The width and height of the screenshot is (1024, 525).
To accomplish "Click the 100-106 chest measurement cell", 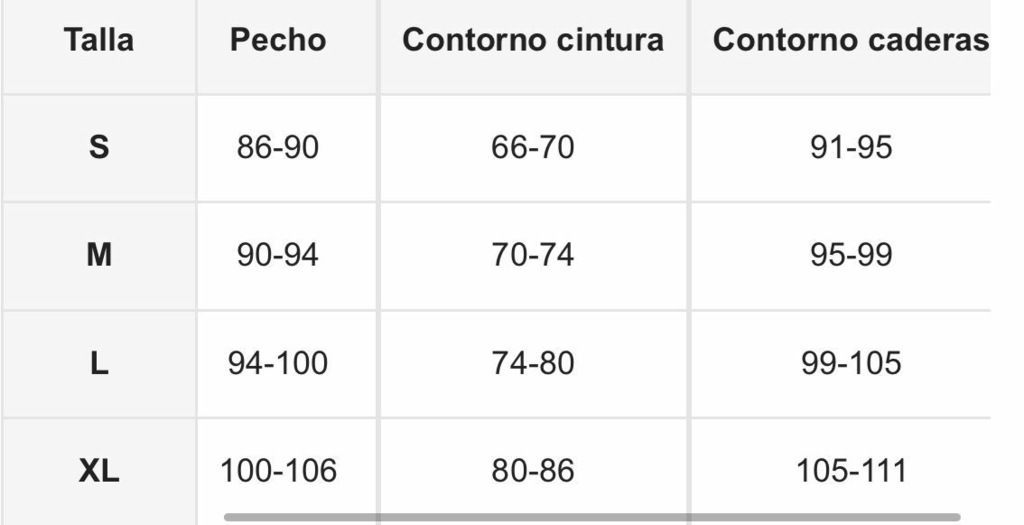I will 278,470.
